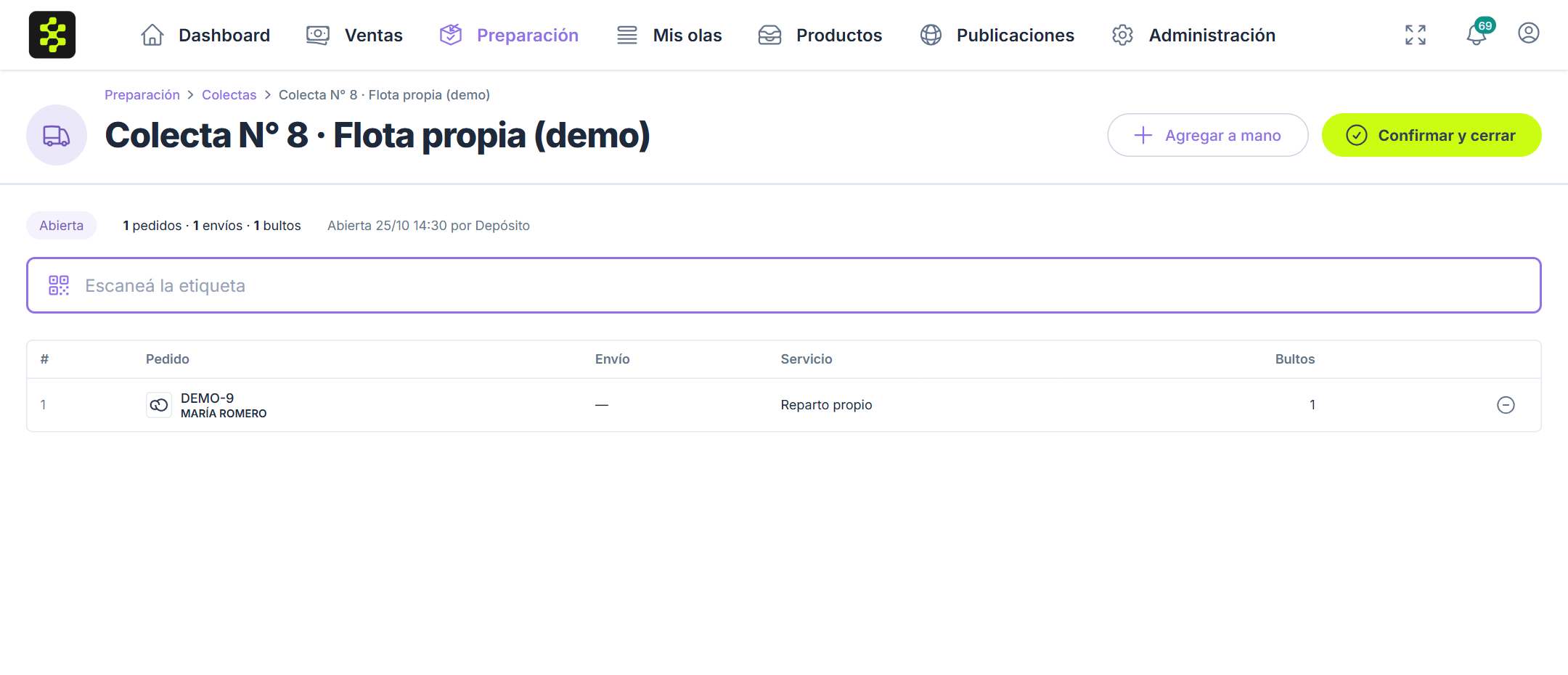Click the Servicio column header
Screen dimensions: 1568x675
click(x=807, y=359)
